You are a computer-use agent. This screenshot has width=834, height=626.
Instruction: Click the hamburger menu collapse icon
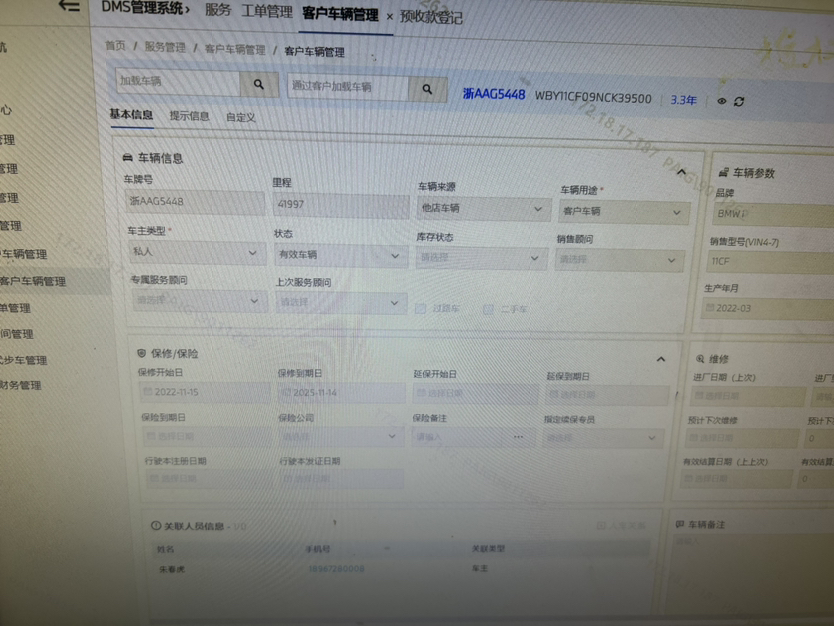pos(68,6)
